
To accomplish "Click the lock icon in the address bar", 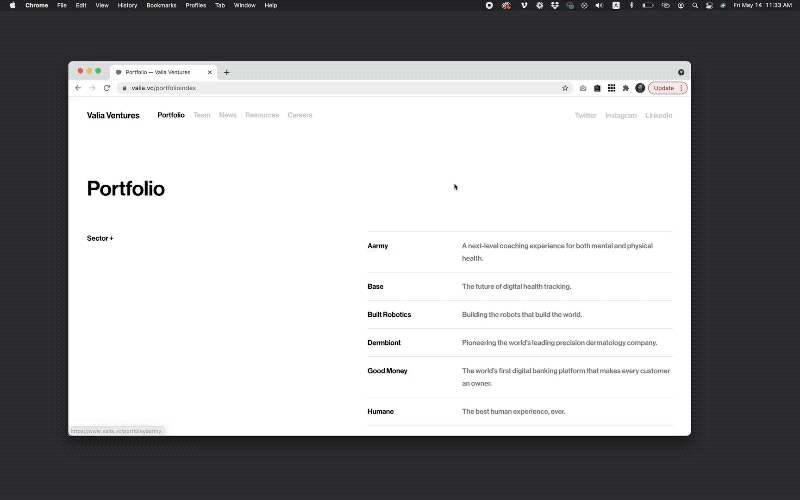I will (124, 88).
